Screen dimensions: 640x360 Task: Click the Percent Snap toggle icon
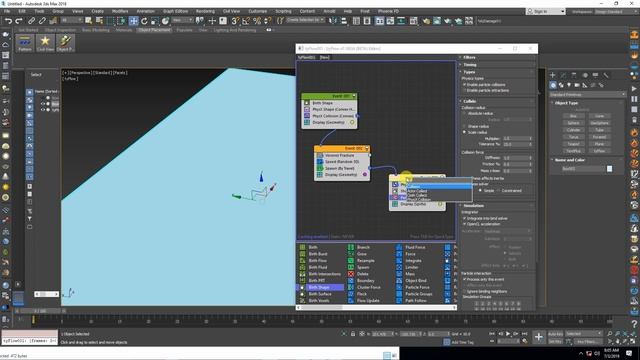coord(257,21)
